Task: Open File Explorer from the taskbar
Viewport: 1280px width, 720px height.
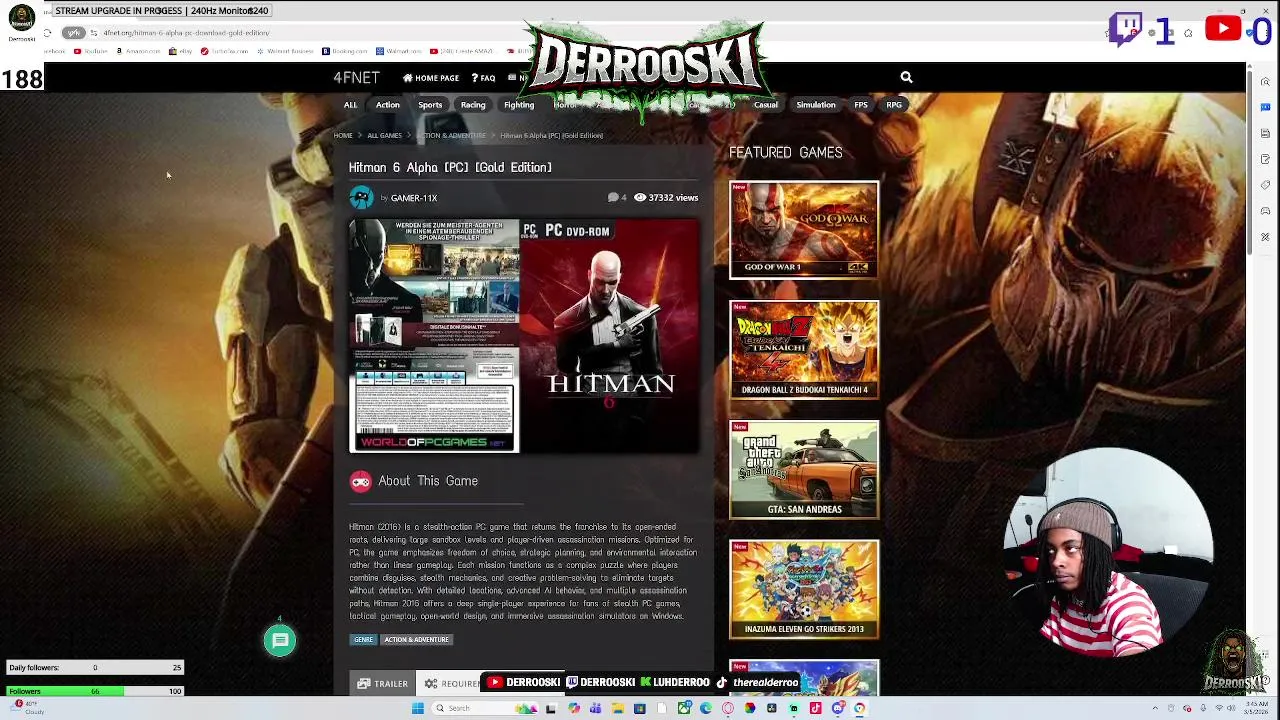Action: (x=618, y=708)
